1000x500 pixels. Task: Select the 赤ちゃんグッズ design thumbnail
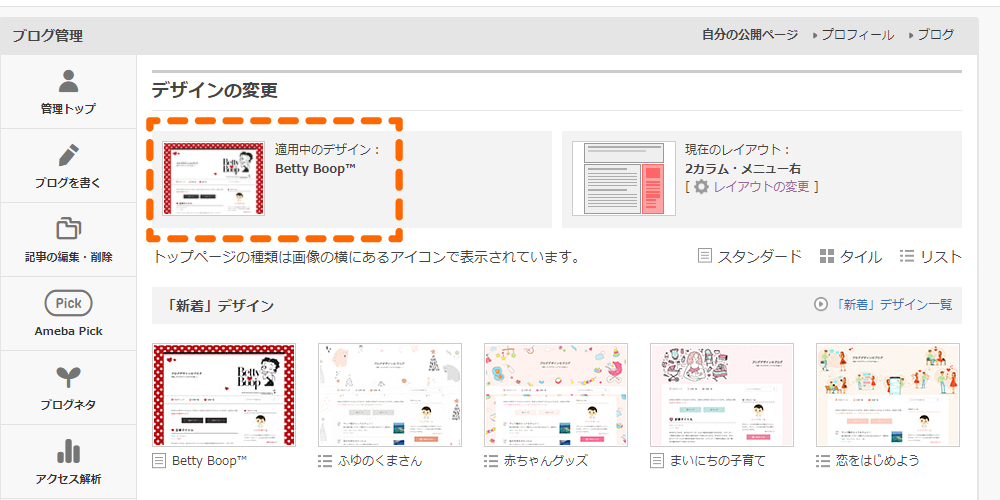(555, 395)
